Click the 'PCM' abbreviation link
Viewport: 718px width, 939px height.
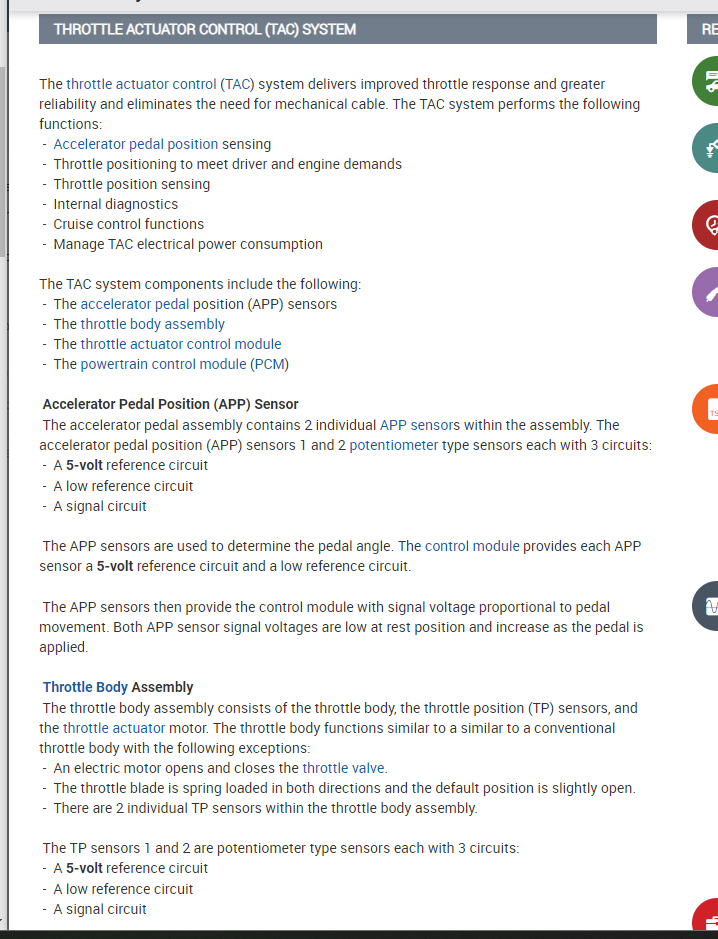[269, 364]
